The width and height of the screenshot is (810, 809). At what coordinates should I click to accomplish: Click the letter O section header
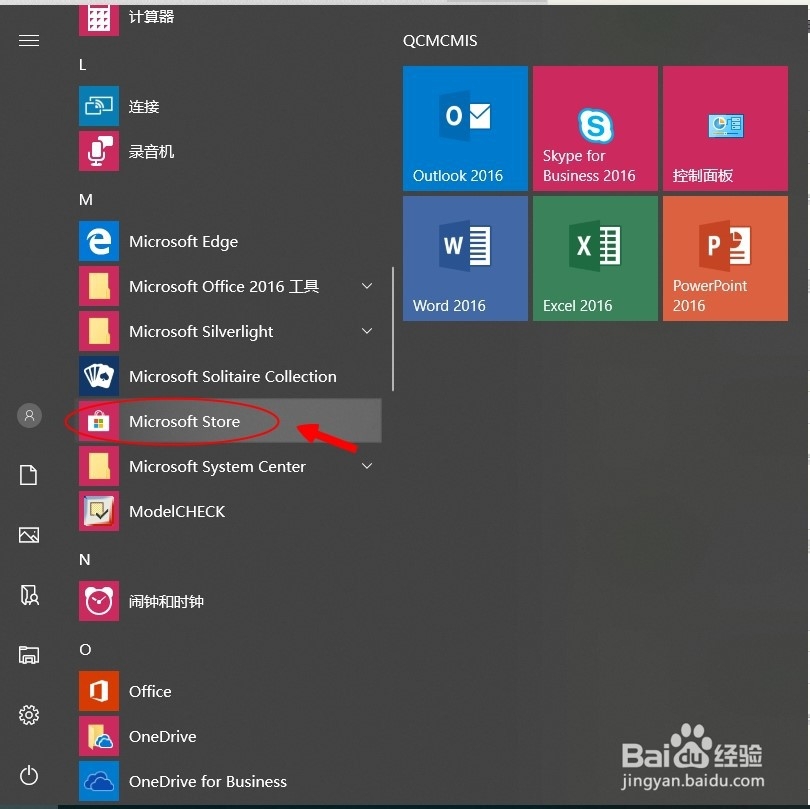(85, 649)
